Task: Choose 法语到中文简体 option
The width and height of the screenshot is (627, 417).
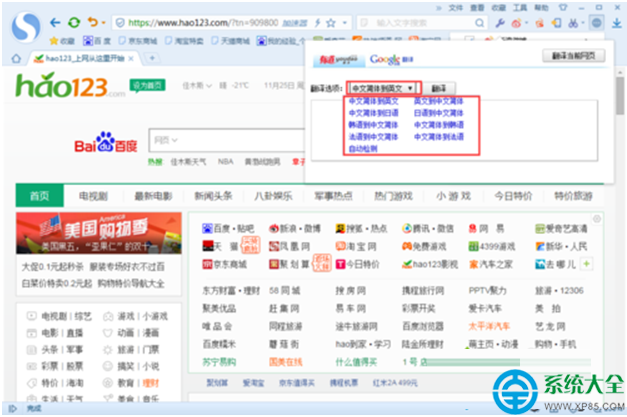Action: point(373,137)
